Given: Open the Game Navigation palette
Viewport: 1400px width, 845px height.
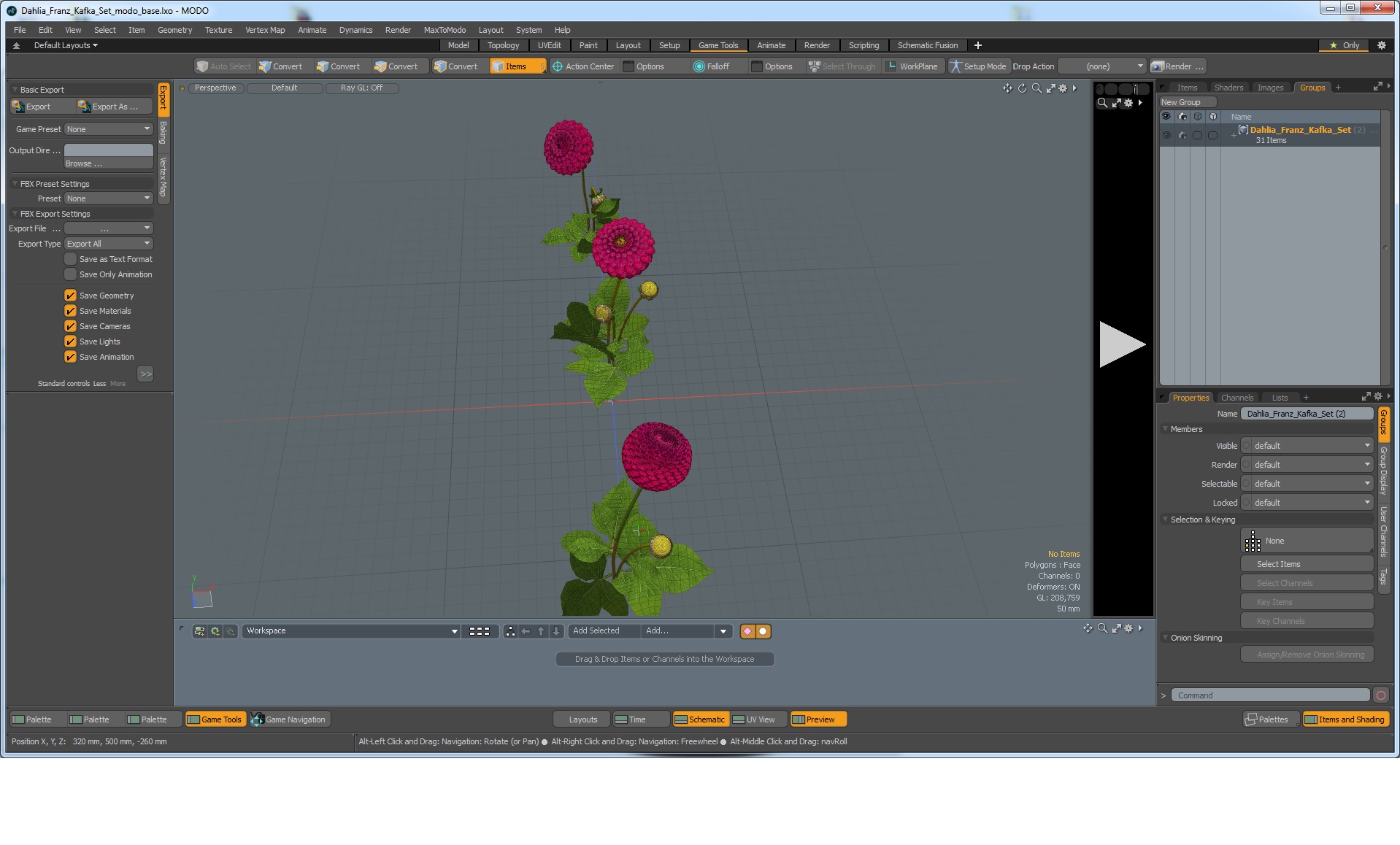Looking at the screenshot, I should pos(289,719).
